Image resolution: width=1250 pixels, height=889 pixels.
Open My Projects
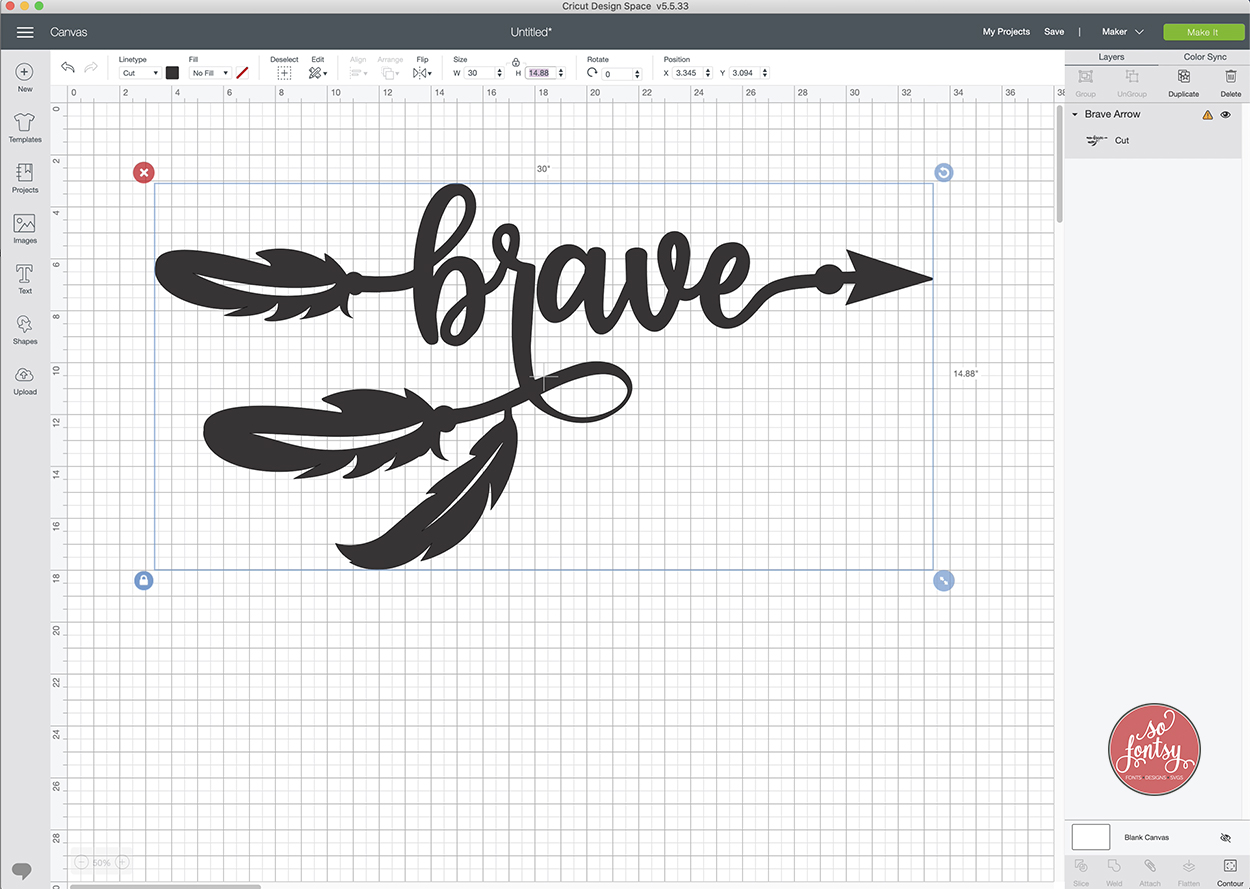tap(1006, 32)
